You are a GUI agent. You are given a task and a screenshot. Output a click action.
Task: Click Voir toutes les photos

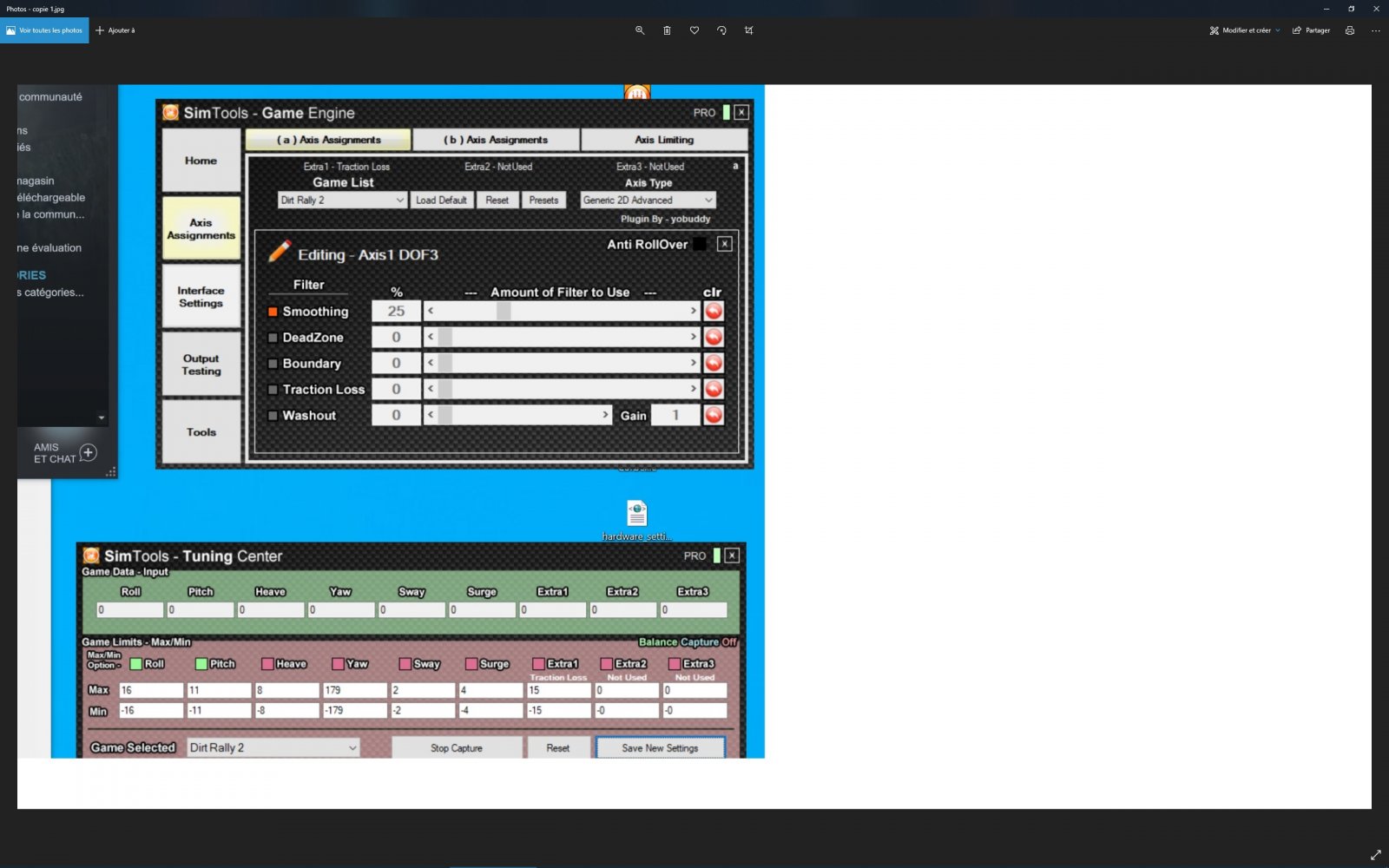pos(44,30)
